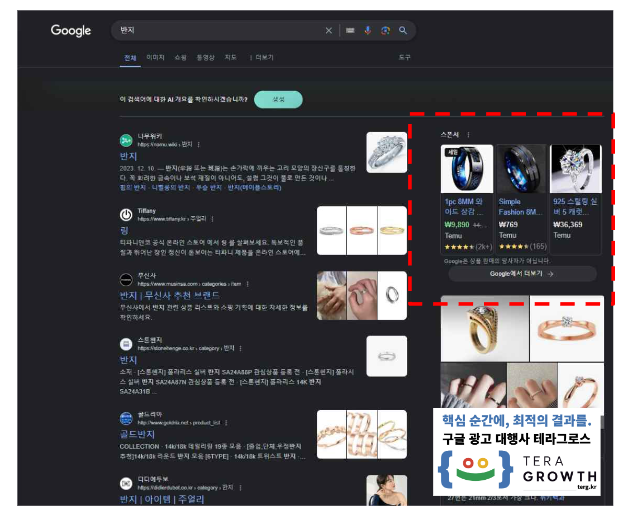Open more options for 무신사 result
This screenshot has width=631, height=529.
tap(247, 284)
